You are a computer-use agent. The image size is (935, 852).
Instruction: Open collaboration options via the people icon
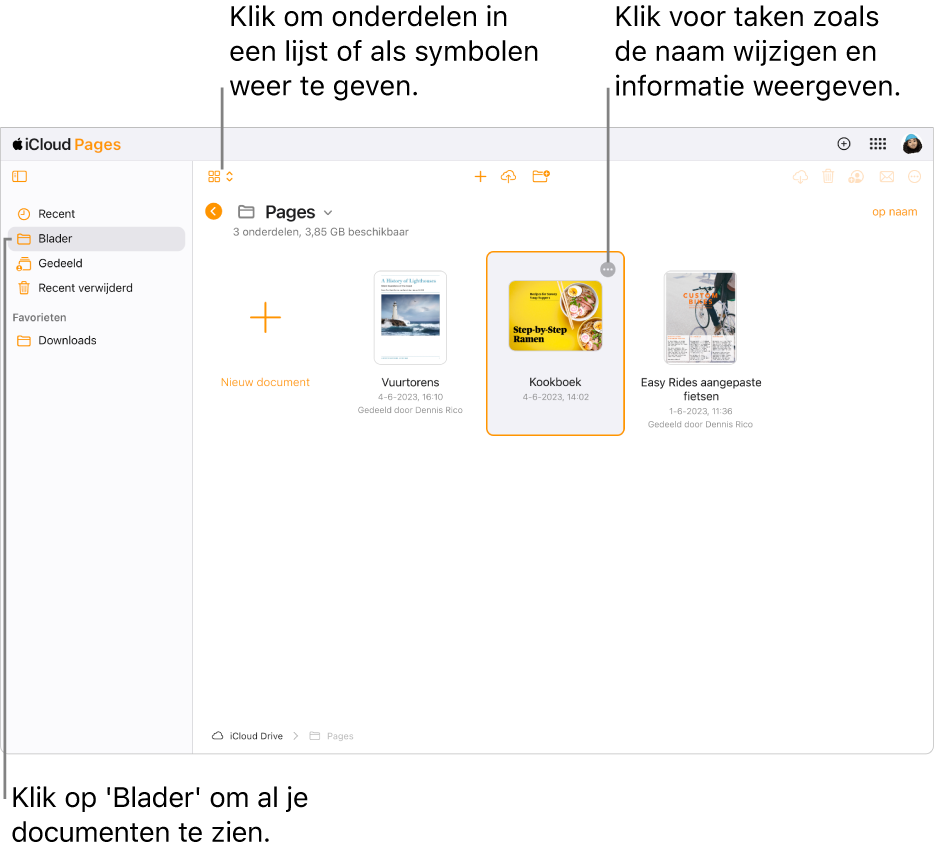(x=856, y=176)
